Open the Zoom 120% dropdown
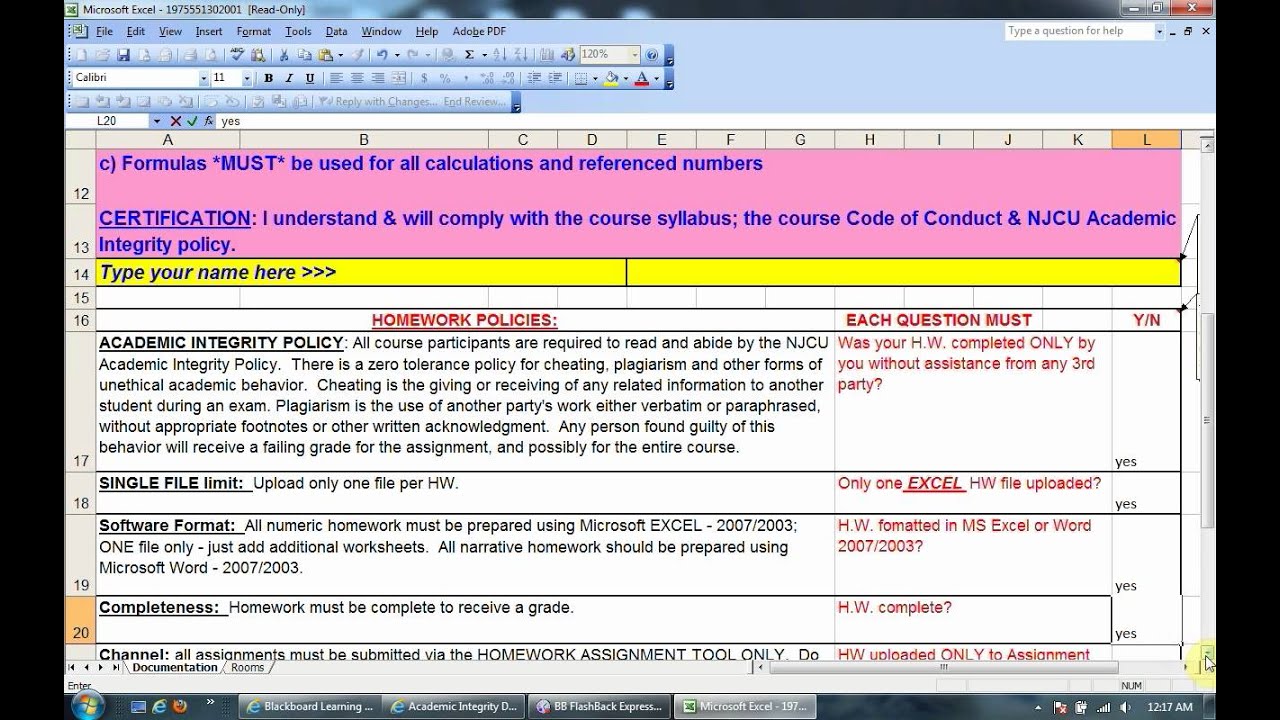 (634, 55)
